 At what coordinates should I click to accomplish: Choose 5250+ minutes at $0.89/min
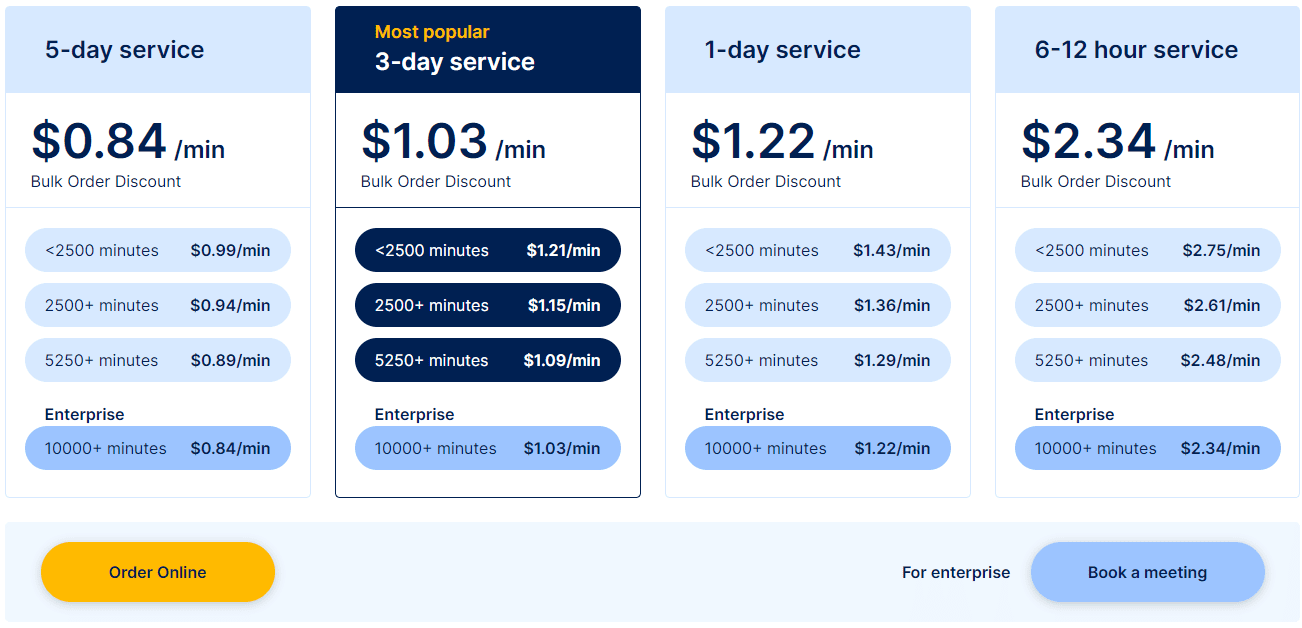[158, 360]
